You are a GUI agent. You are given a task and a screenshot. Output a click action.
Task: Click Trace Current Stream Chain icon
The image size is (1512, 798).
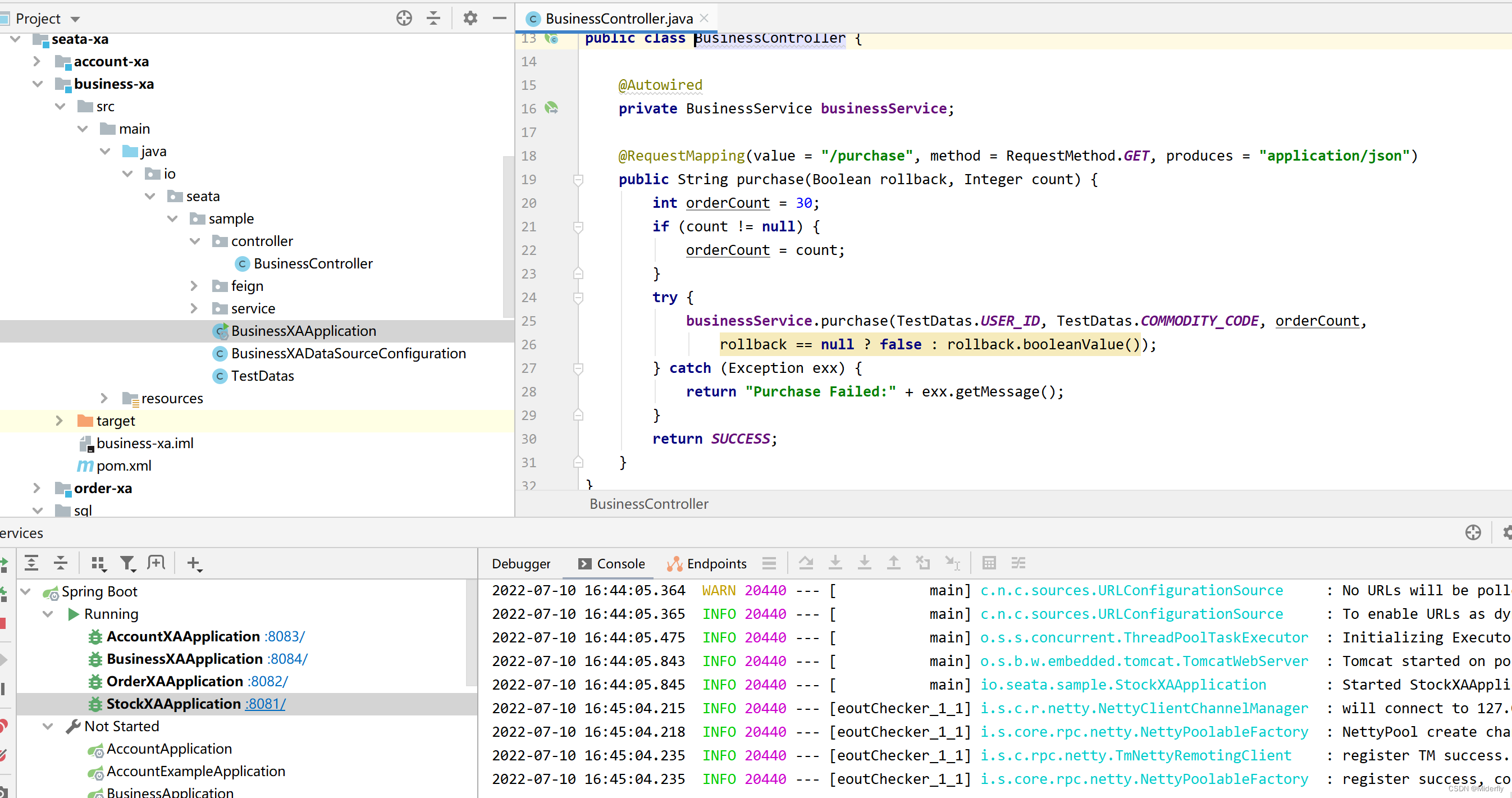1018,563
